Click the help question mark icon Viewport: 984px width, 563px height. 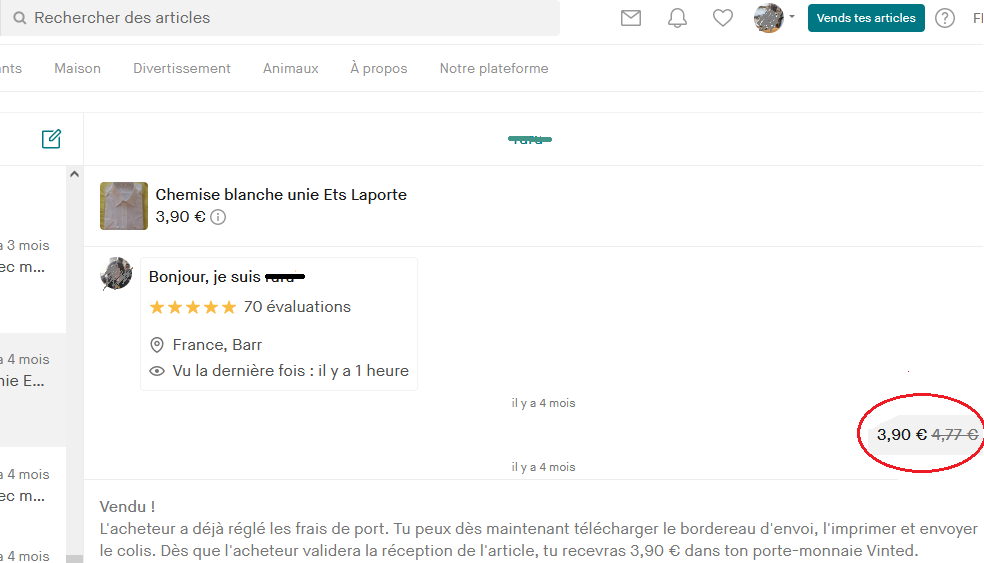click(x=945, y=18)
